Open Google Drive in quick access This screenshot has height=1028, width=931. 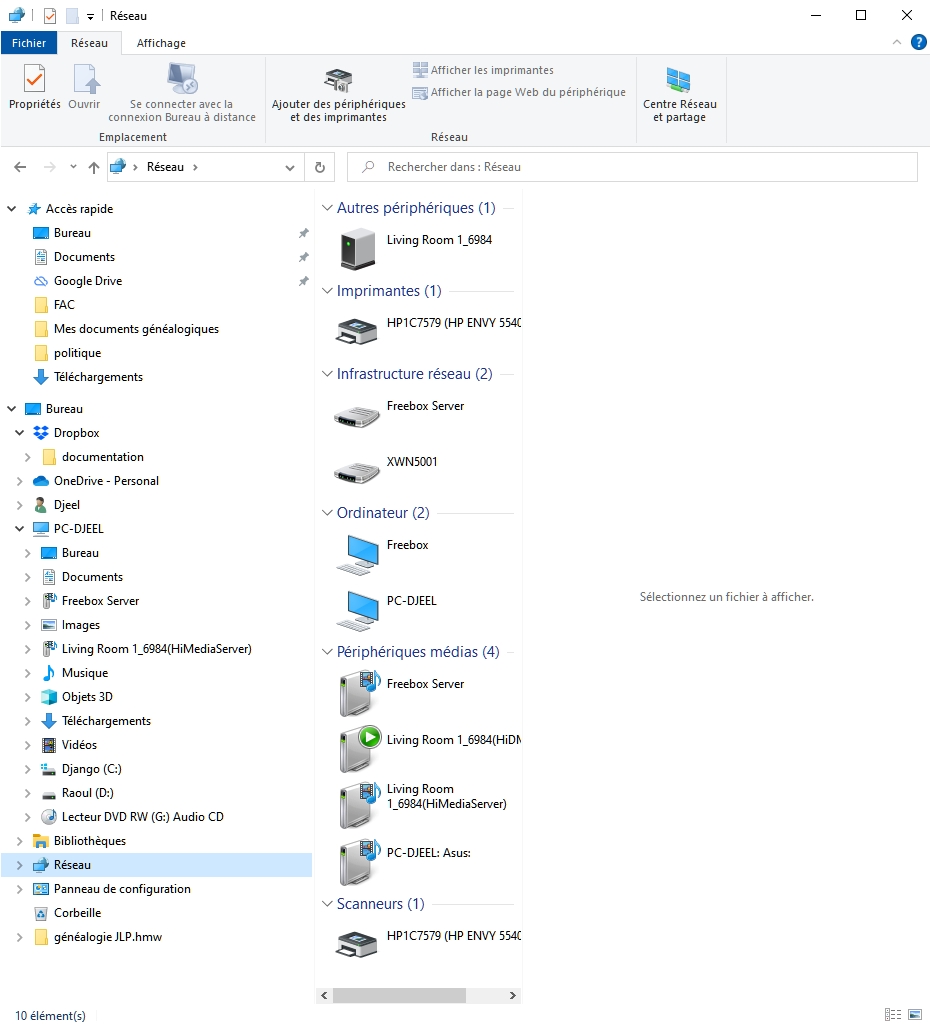coord(88,281)
